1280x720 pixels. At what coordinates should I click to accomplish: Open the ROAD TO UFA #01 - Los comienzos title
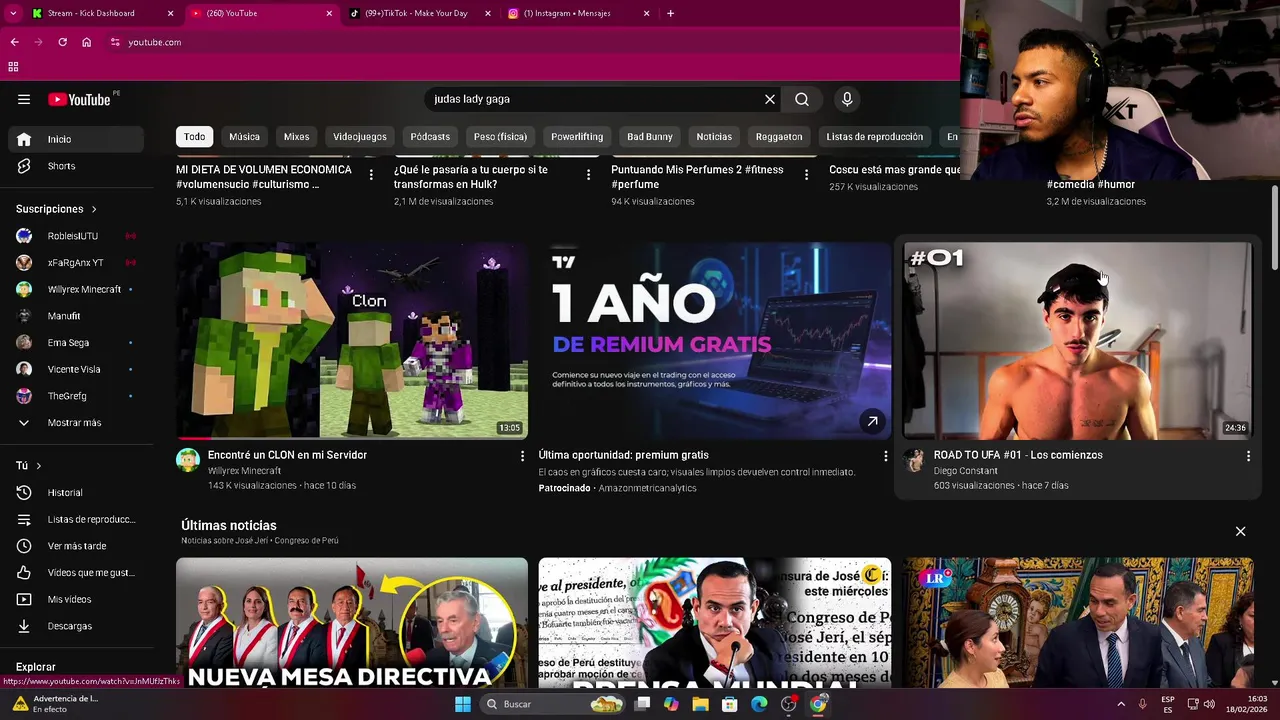[x=1018, y=455]
